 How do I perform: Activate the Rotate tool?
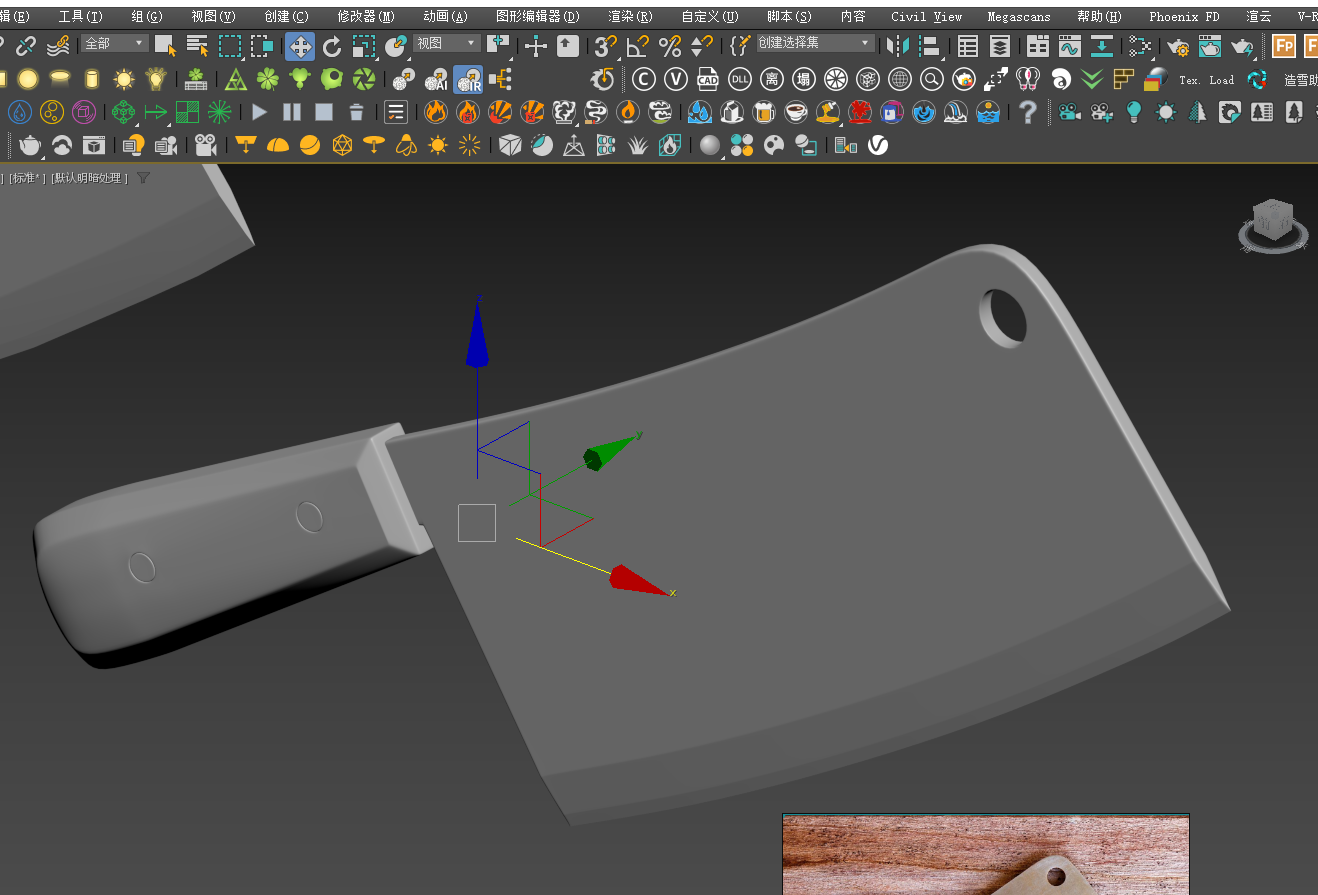(332, 46)
